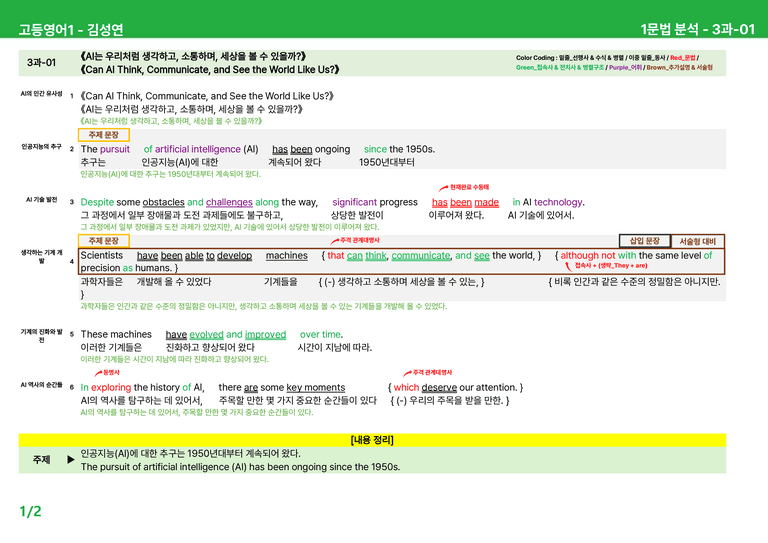Click the black triangle beside 주제

coord(71,460)
